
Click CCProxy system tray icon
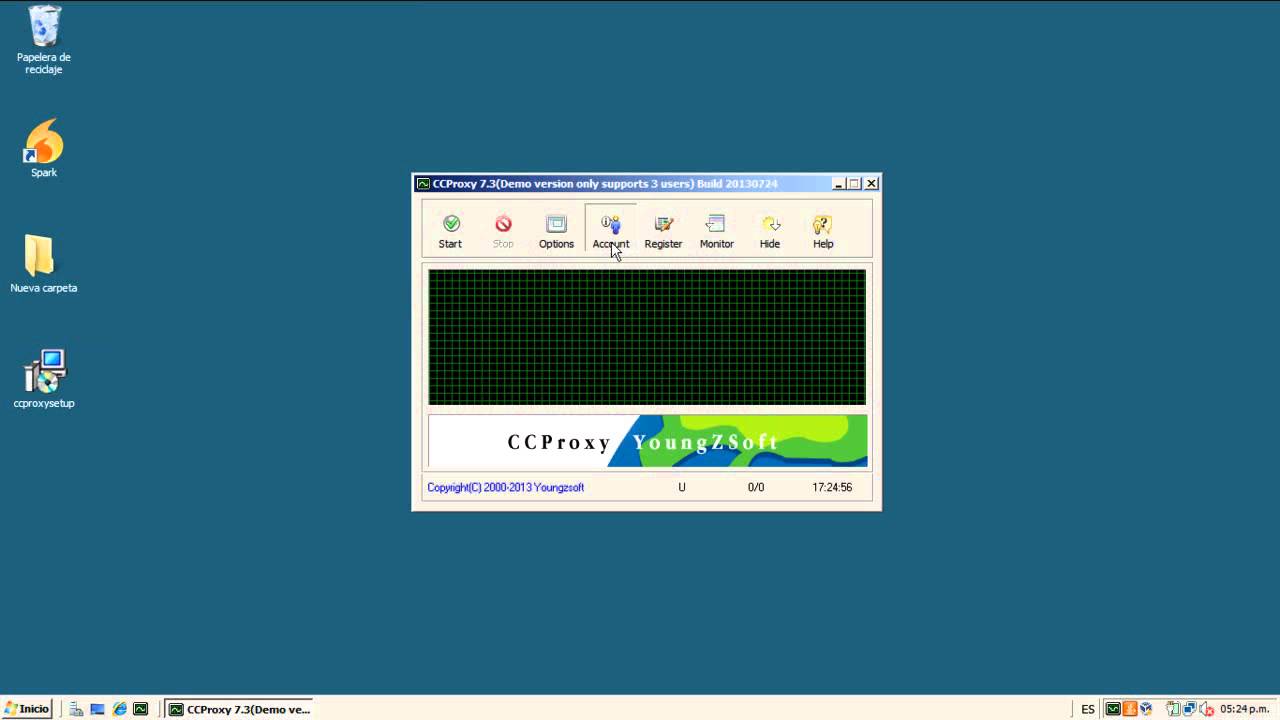pyautogui.click(x=1113, y=709)
